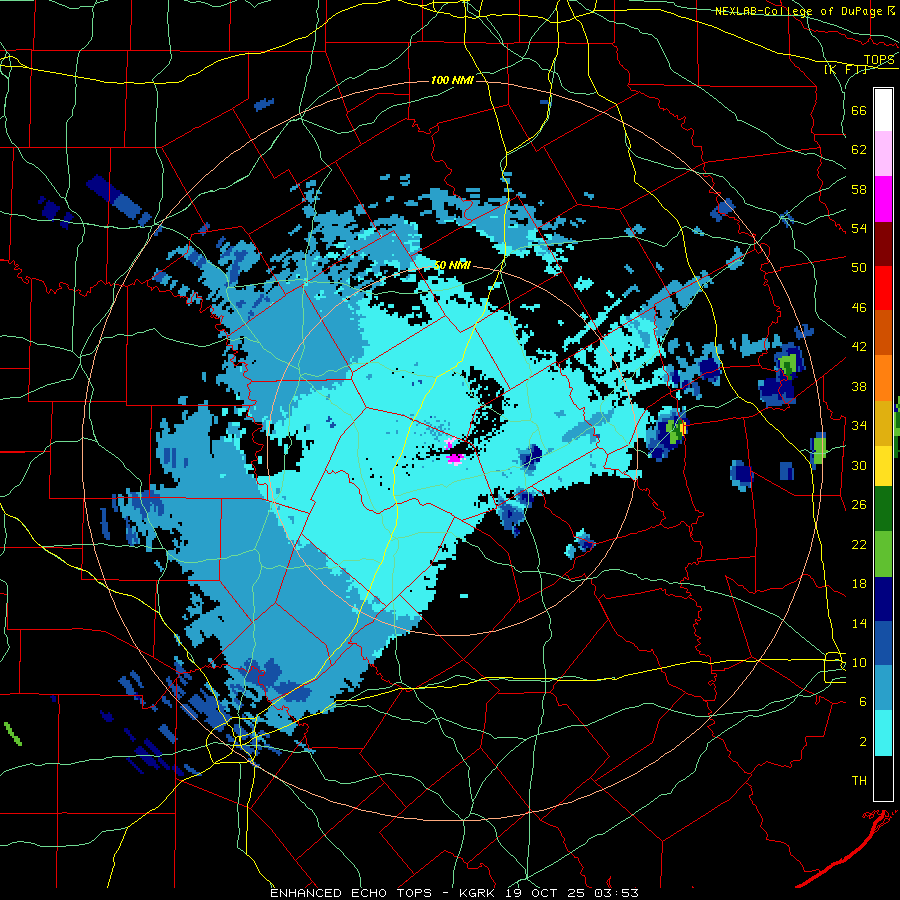Click the "22" legend value
Viewport: 900px width, 900px height.
[x=859, y=544]
